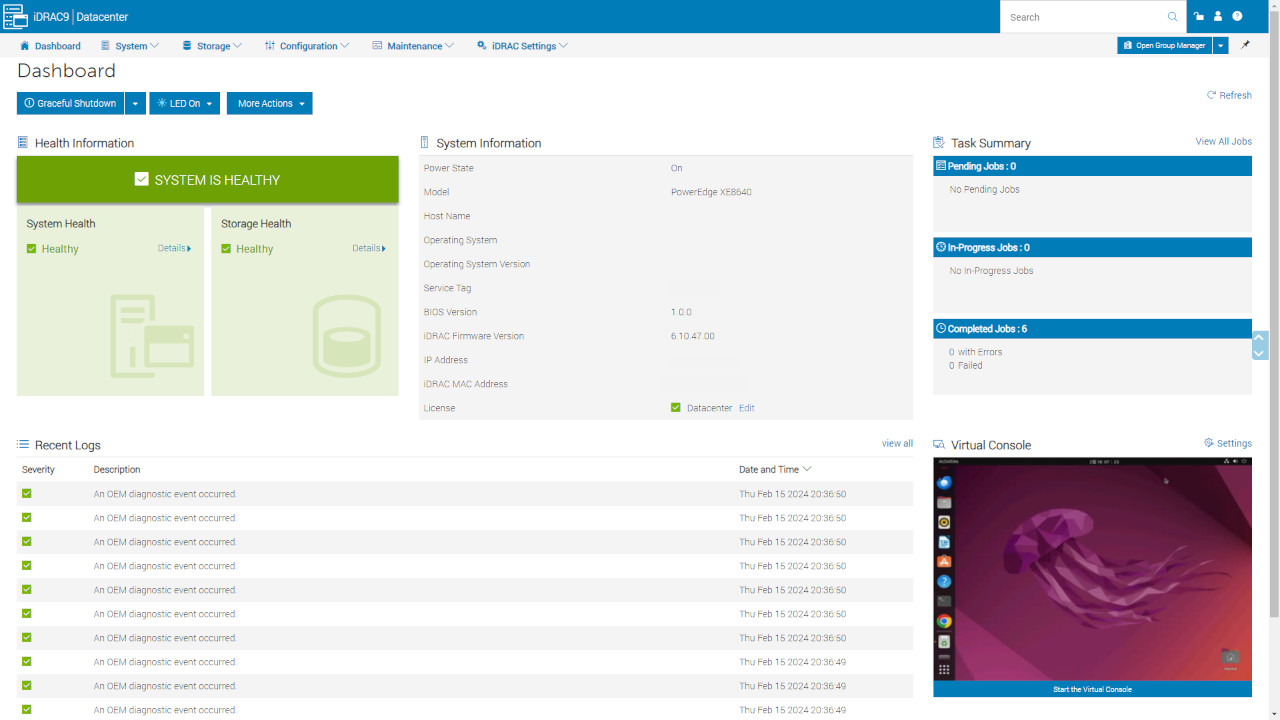
Task: Open the More Actions dropdown
Action: (270, 104)
